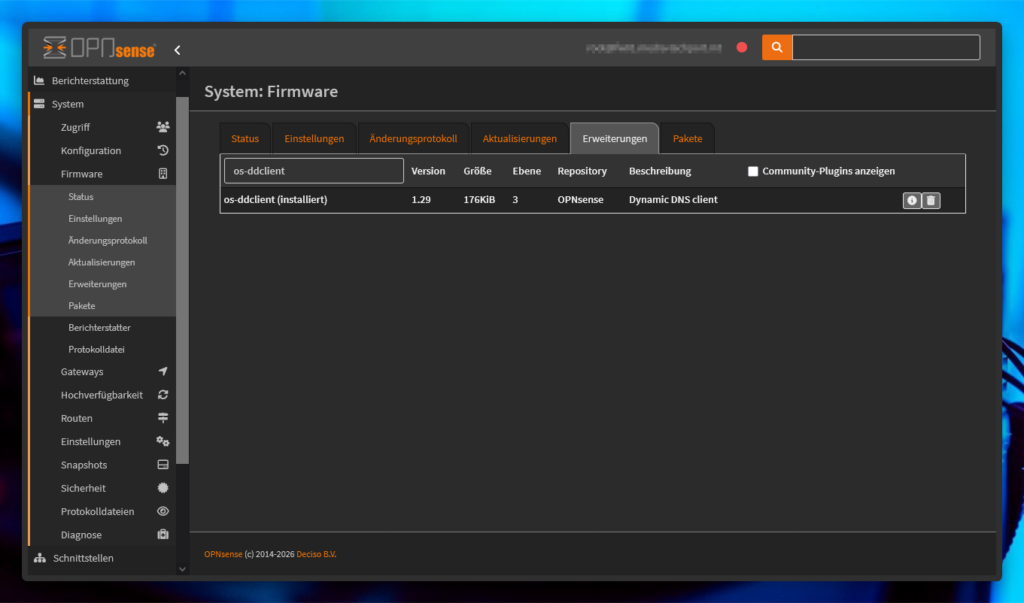
Task: Click the red status indicator dot
Action: click(742, 47)
